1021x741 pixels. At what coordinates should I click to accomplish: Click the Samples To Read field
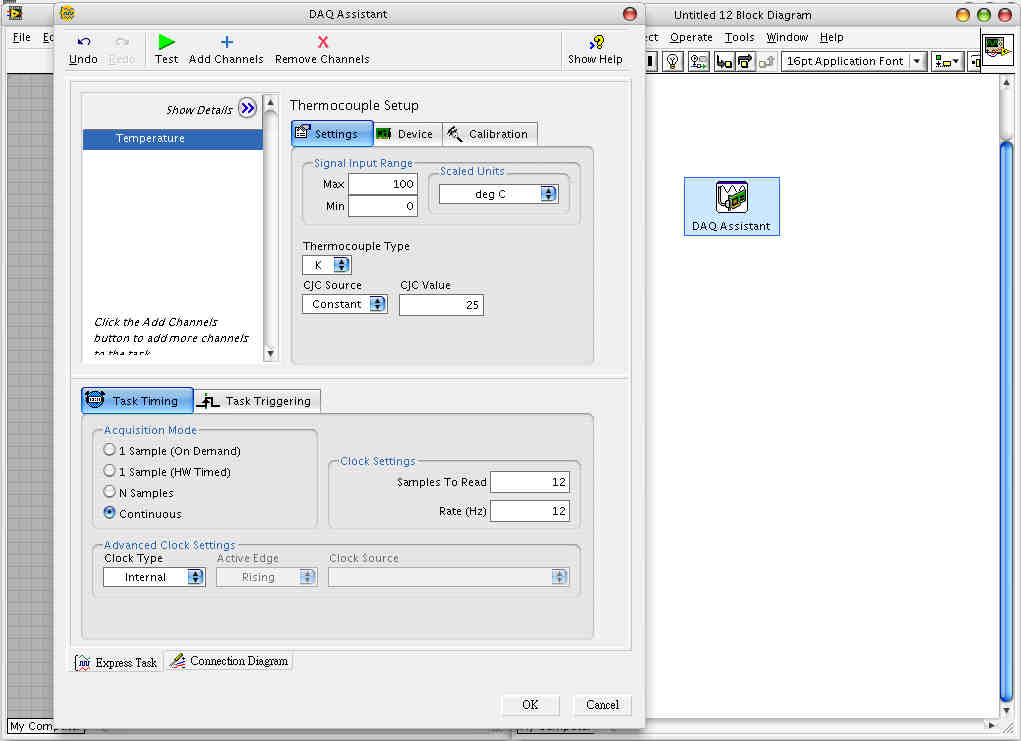(x=530, y=482)
